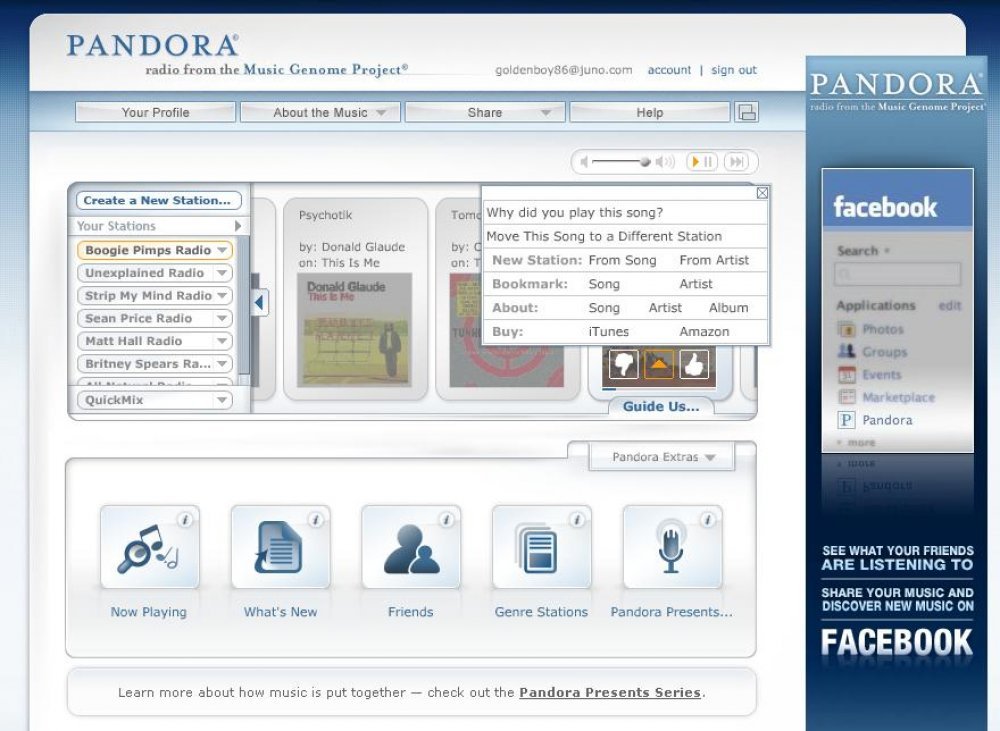The width and height of the screenshot is (1000, 731).
Task: Expand the About the Music menu
Action: click(320, 112)
